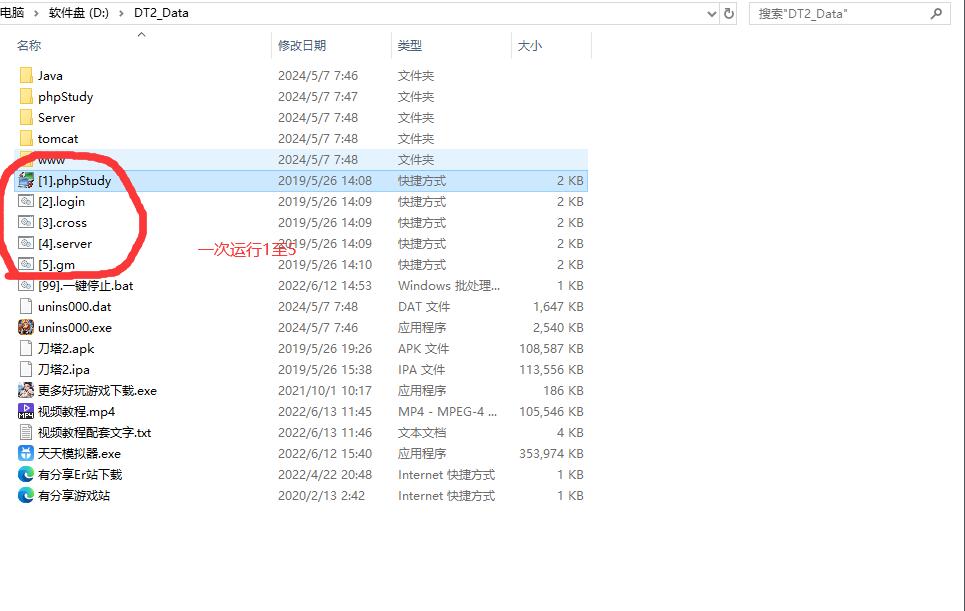Click the DT2_Data breadcrumb segment
This screenshot has height=611, width=965.
pos(160,14)
